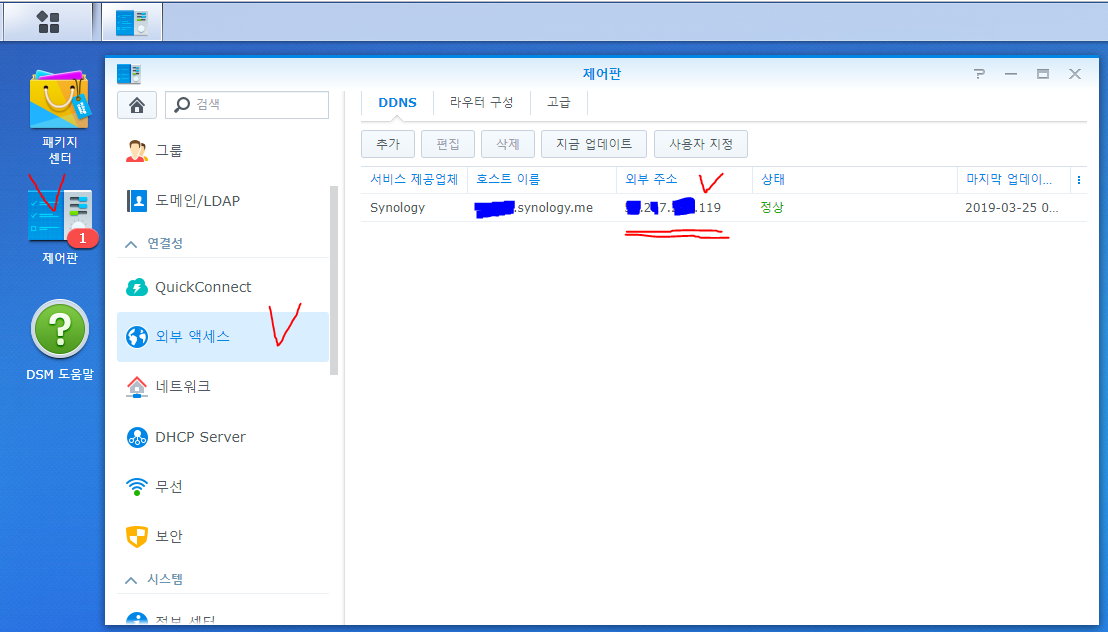
Task: Click the 2019-03-25 last update cell
Action: 1014,208
